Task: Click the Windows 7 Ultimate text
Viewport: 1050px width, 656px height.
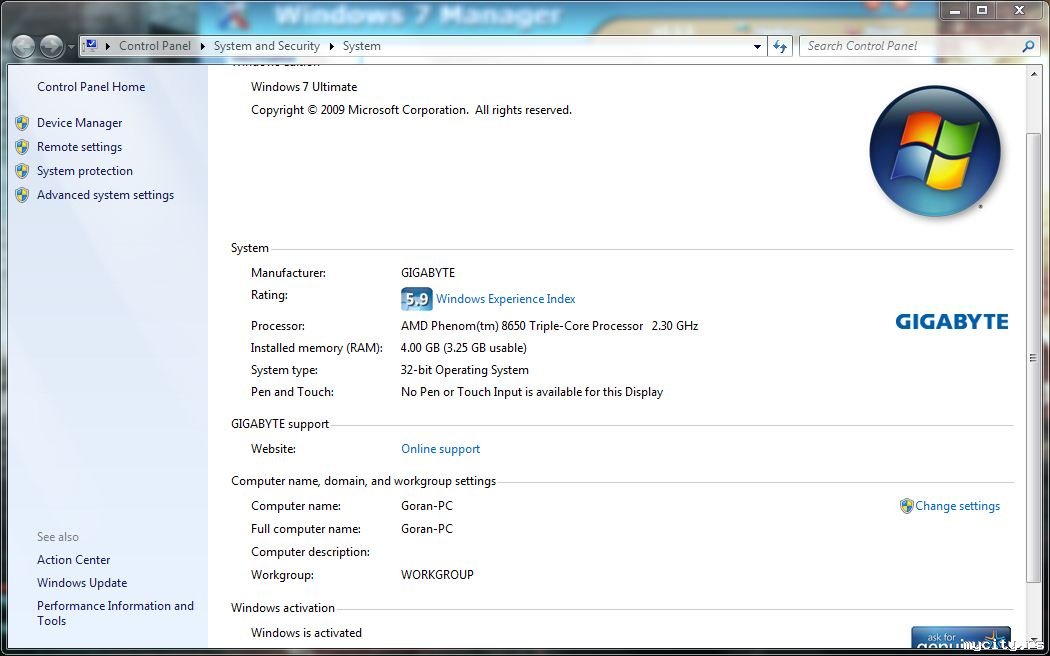Action: (x=304, y=87)
